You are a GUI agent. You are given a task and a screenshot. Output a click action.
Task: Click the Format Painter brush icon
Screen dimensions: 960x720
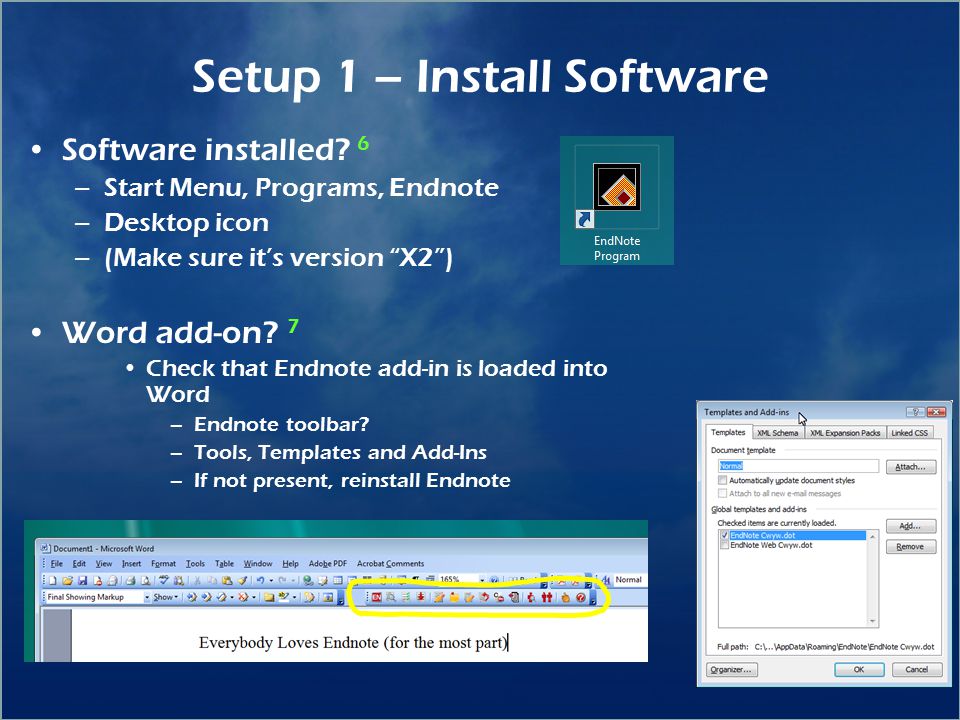[243, 580]
